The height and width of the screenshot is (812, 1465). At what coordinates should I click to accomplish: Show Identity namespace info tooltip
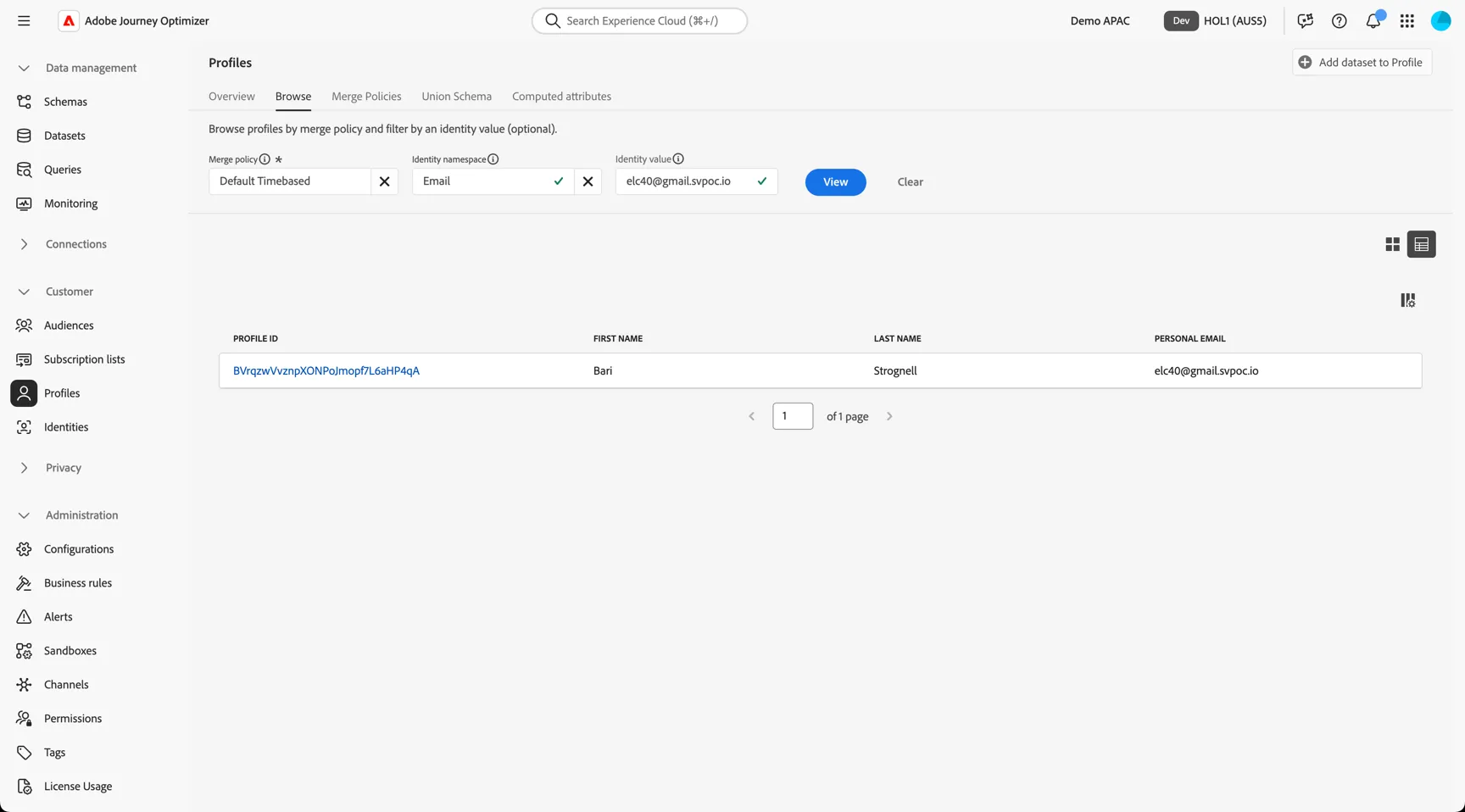pyautogui.click(x=493, y=159)
